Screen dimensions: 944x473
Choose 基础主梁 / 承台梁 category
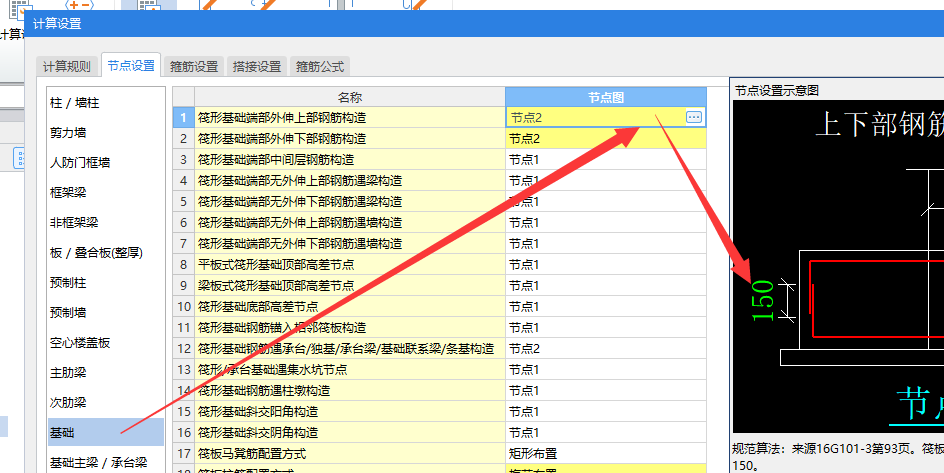(x=105, y=462)
